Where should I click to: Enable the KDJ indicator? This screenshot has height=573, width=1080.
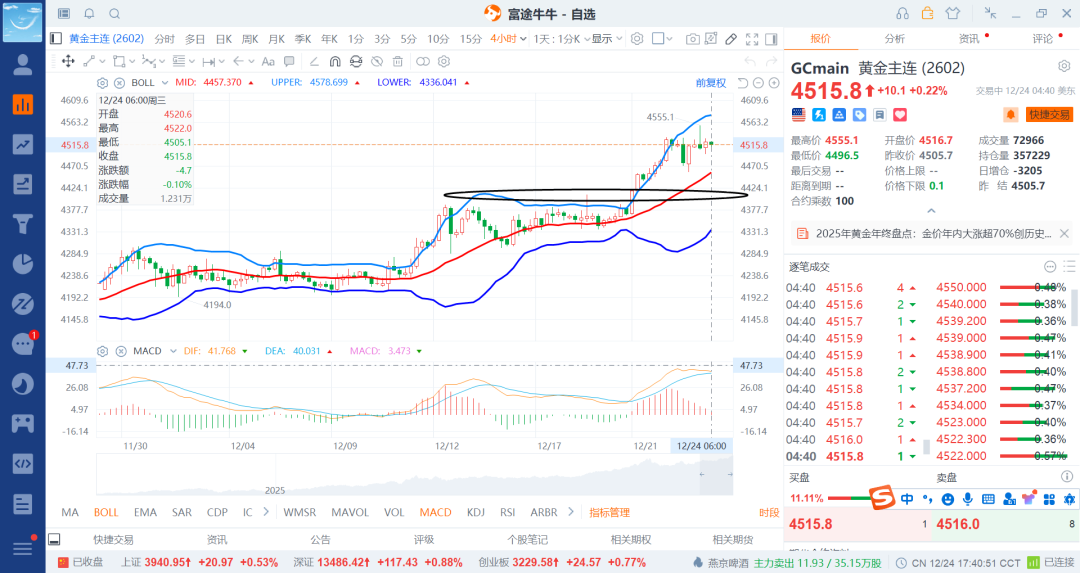click(477, 513)
